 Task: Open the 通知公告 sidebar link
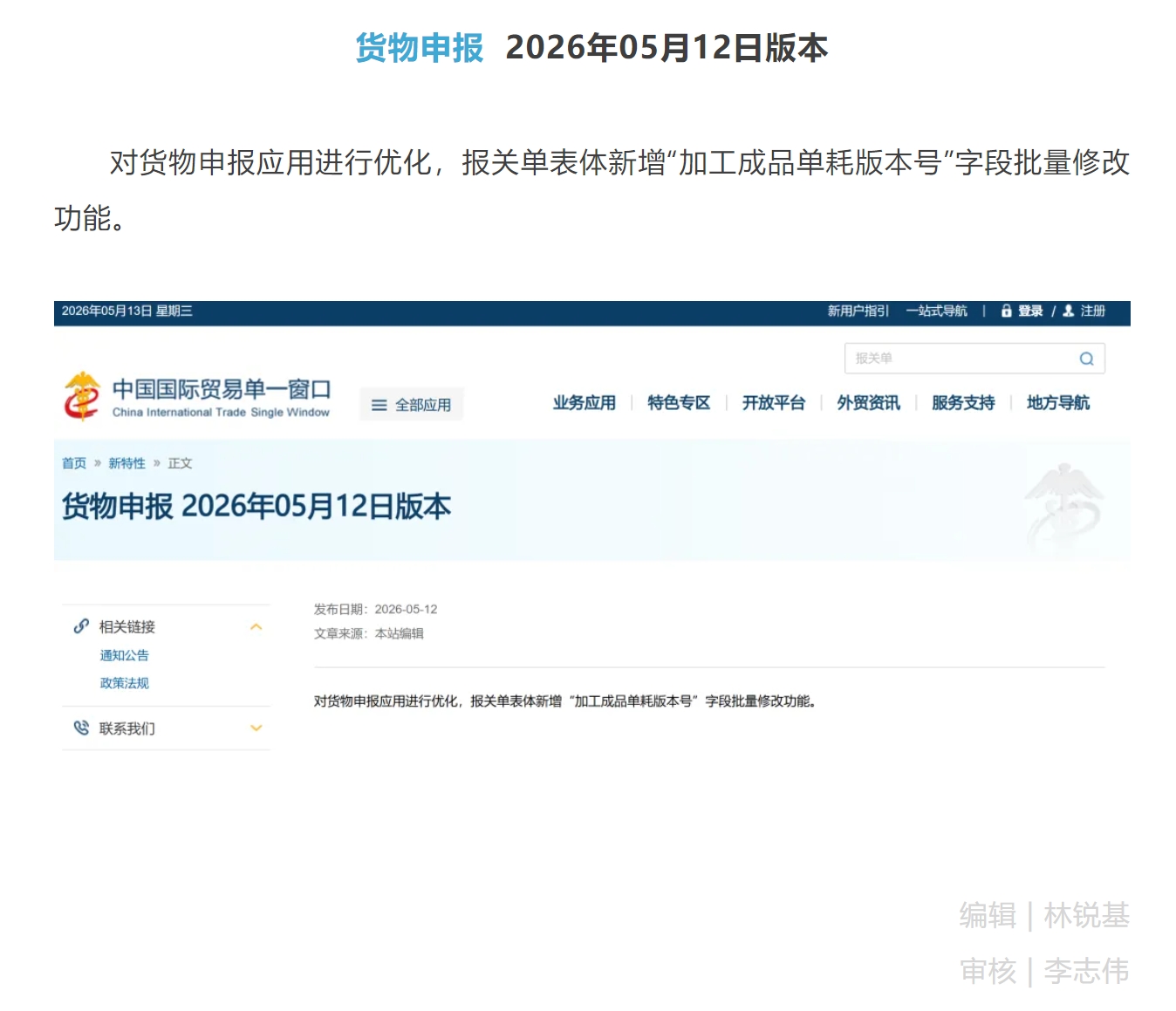point(124,655)
